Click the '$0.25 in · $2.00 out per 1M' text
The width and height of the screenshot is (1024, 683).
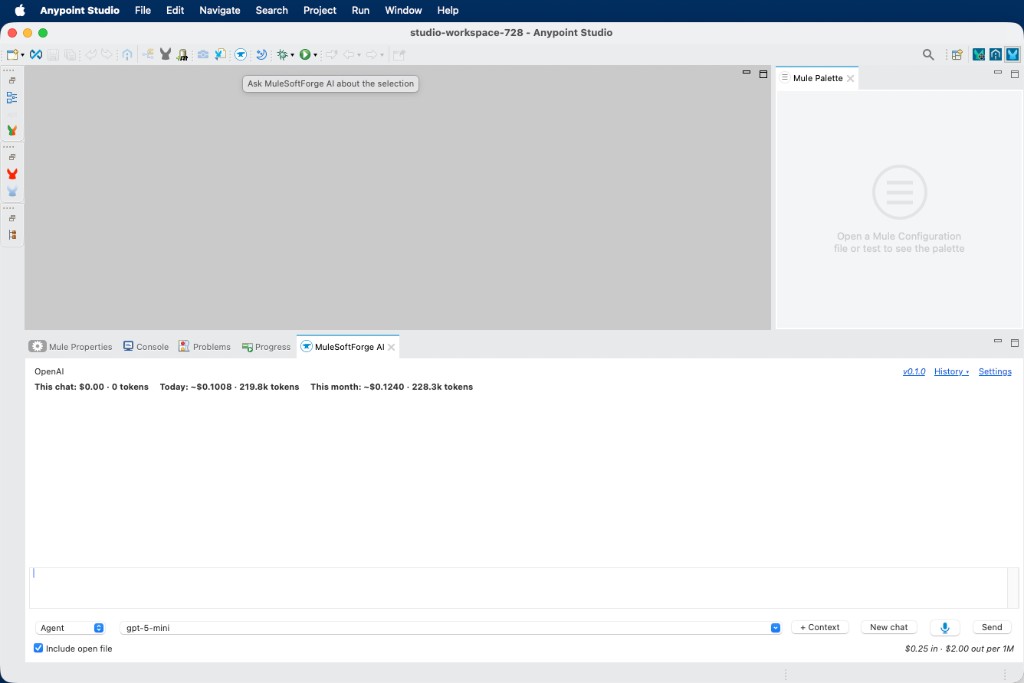tap(959, 648)
